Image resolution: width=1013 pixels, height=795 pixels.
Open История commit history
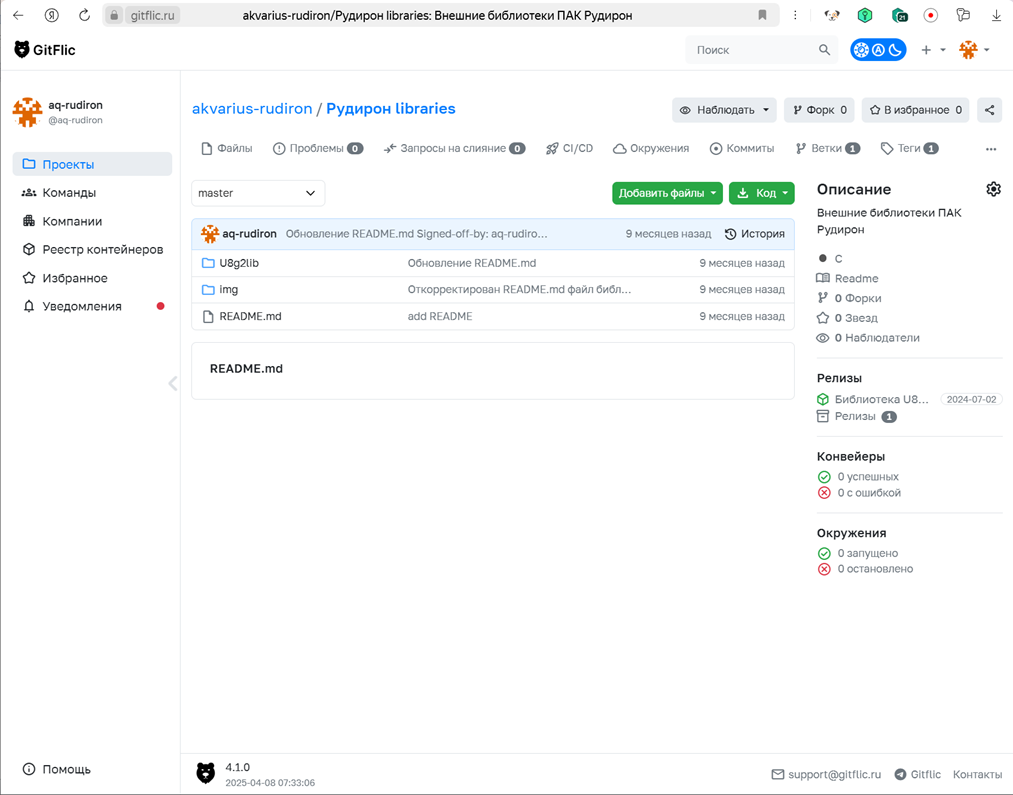click(755, 234)
